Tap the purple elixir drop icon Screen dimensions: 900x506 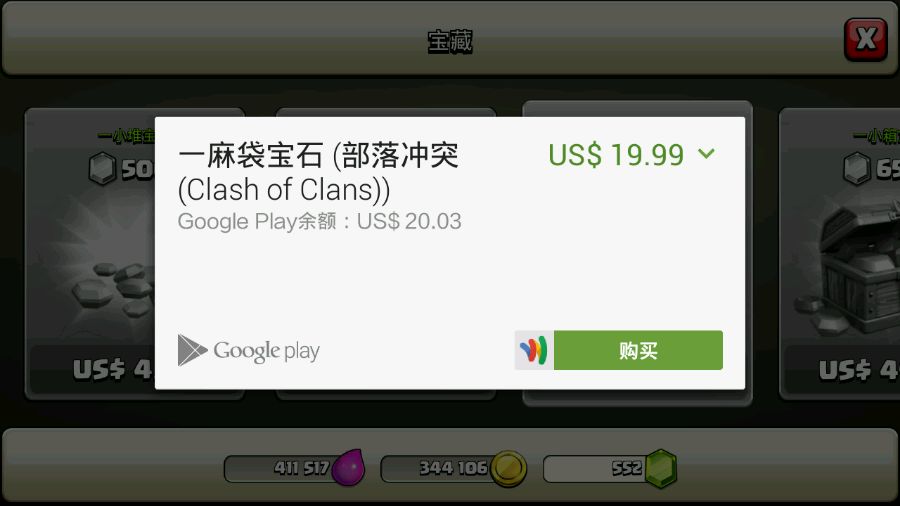[349, 467]
